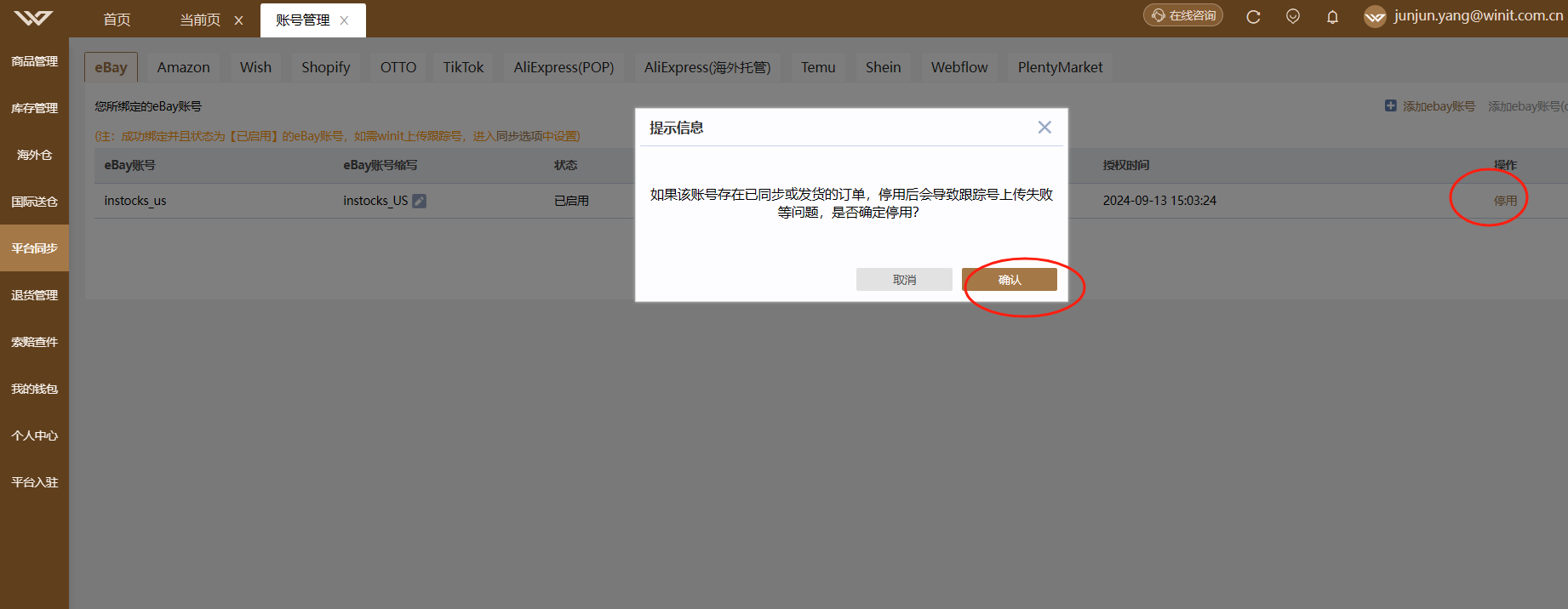Select the OTTO platform tab
The height and width of the screenshot is (609, 1568).
(398, 67)
